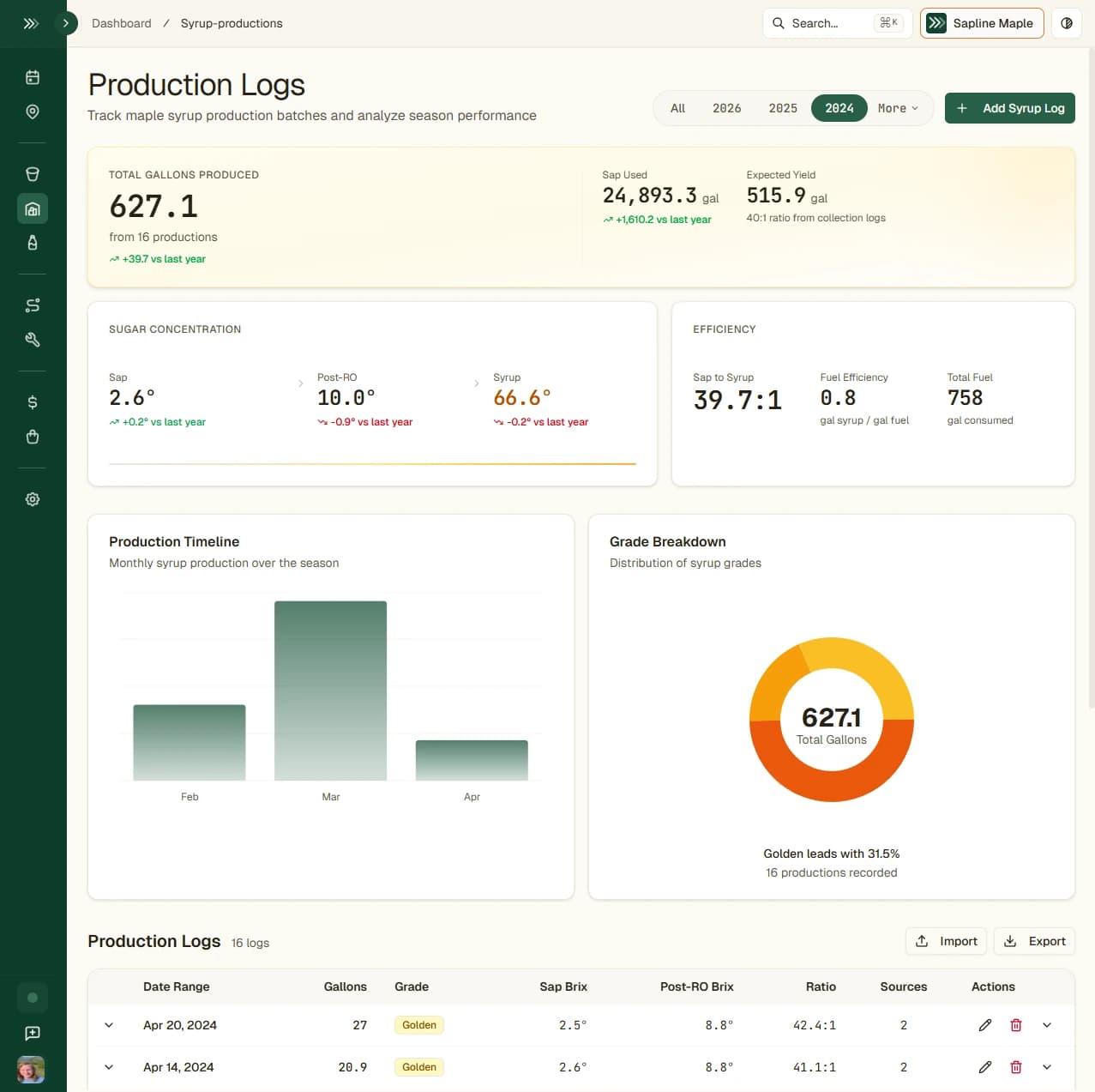Select the dollar finances icon
This screenshot has height=1092, width=1095.
[33, 401]
